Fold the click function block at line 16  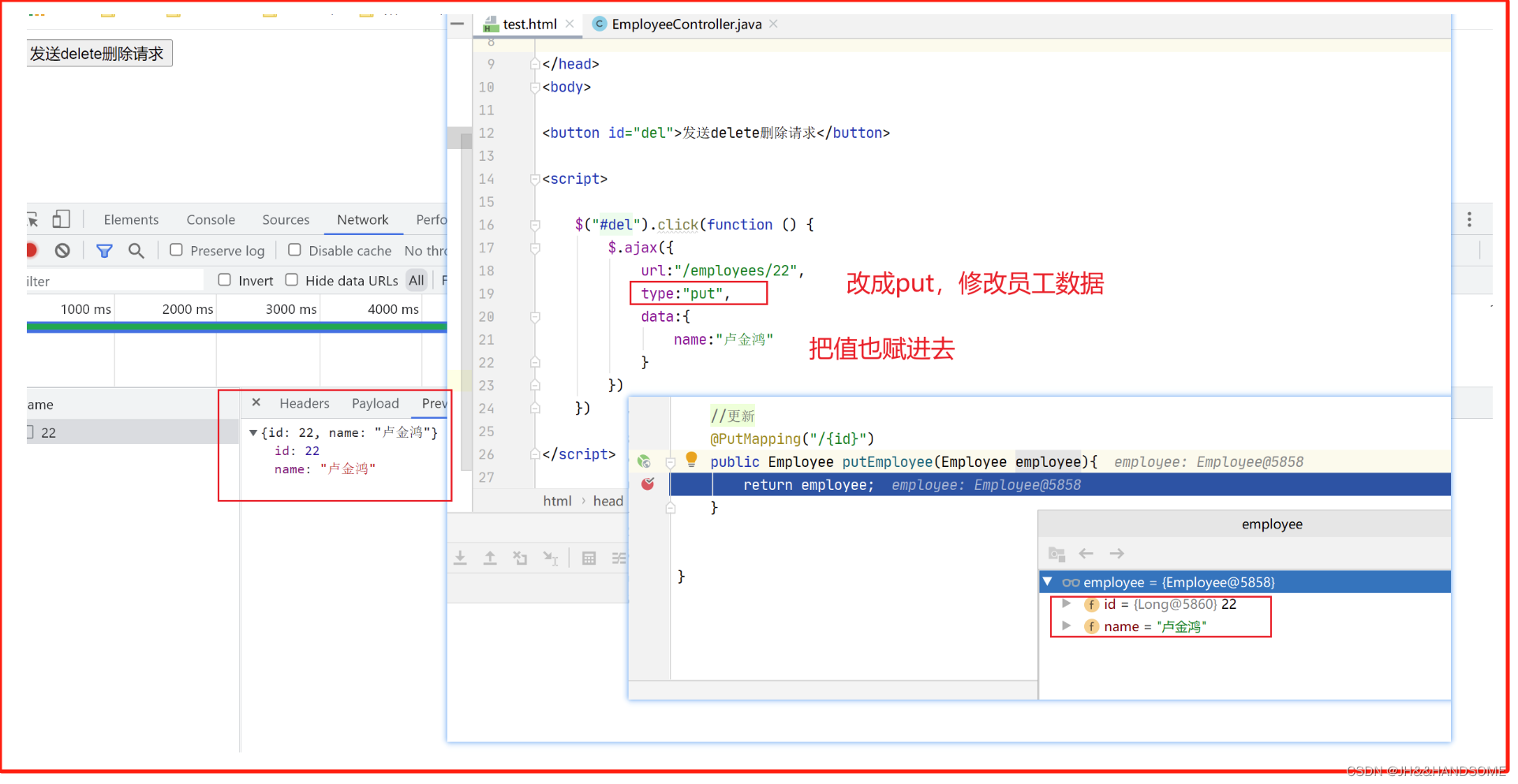tap(535, 225)
